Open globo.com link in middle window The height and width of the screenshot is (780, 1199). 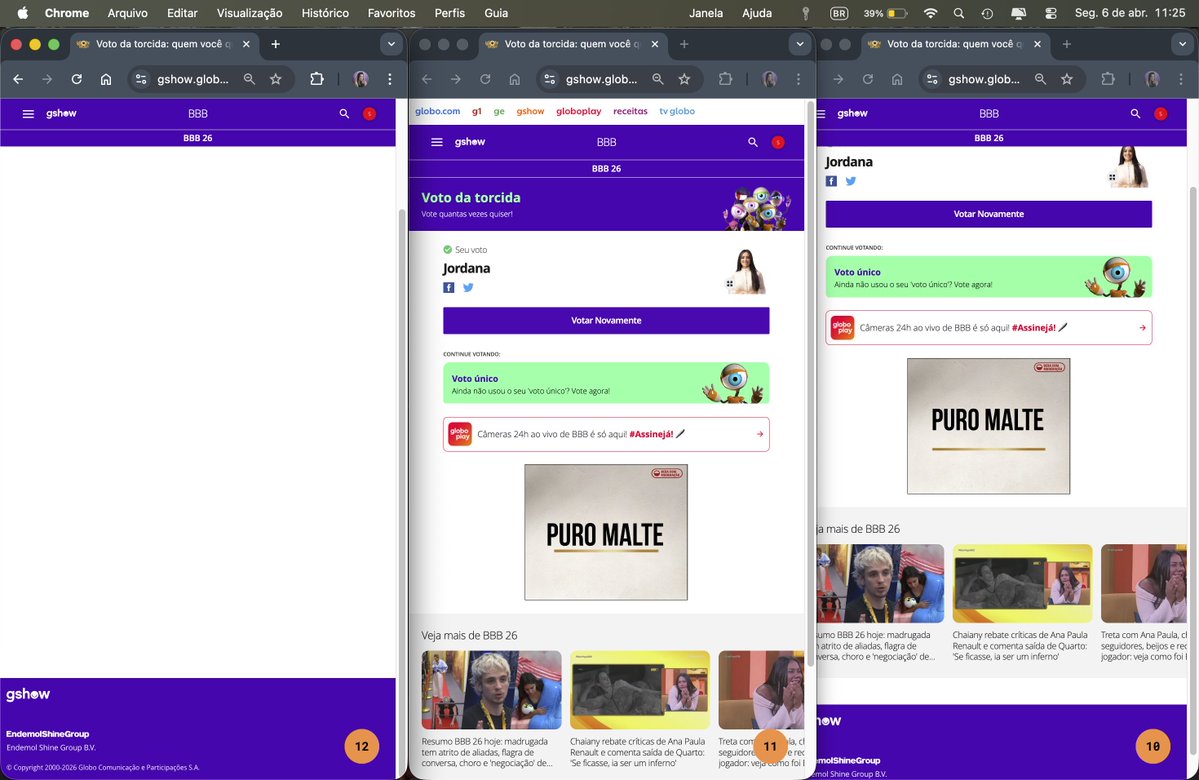click(x=437, y=112)
